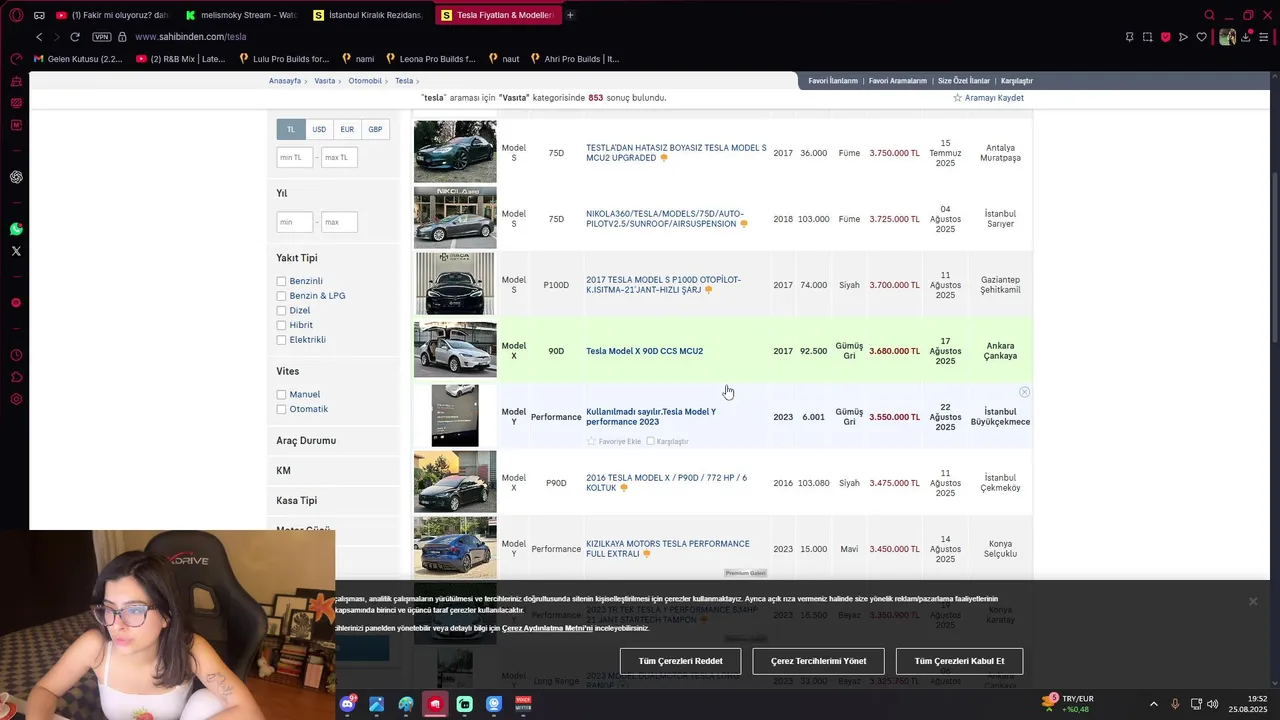This screenshot has width=1280, height=720.
Task: Check the Benzin & LPG box
Action: pos(281,296)
